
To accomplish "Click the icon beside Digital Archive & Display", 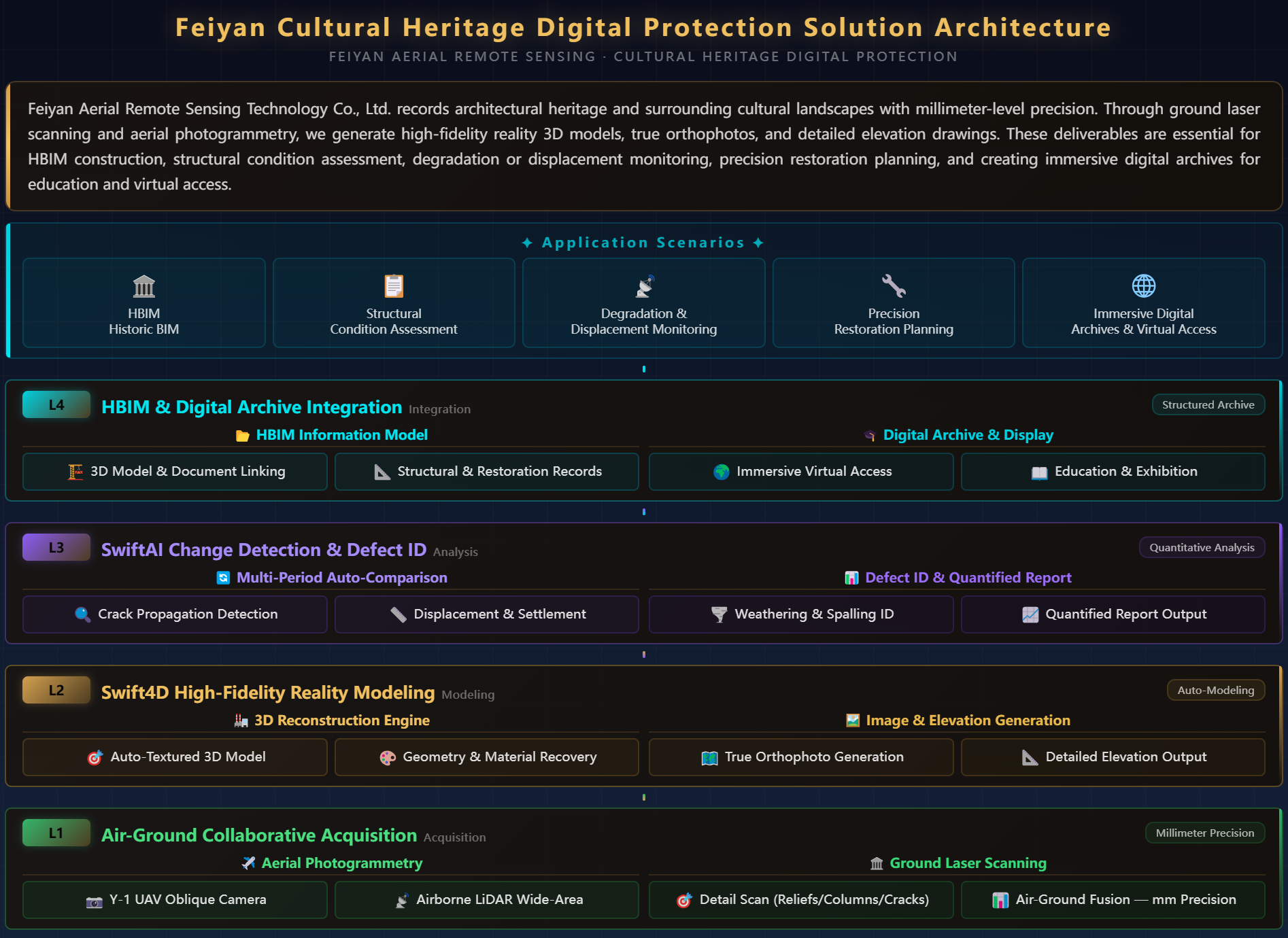I will [x=870, y=436].
